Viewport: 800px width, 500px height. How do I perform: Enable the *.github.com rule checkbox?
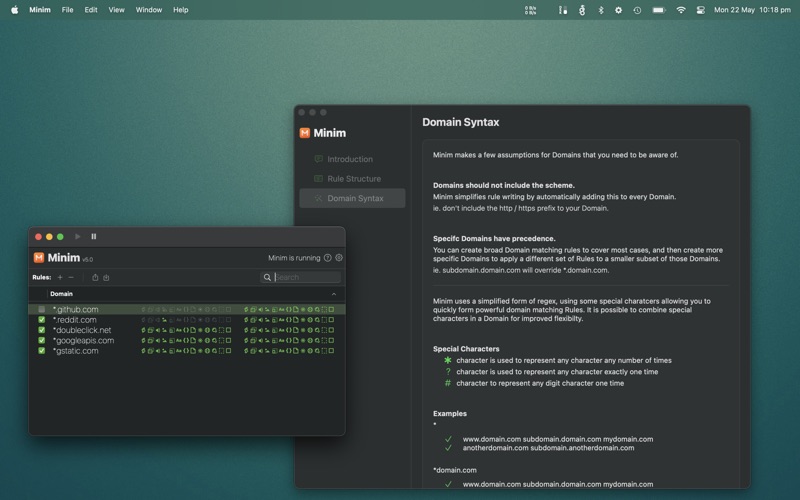coord(41,309)
